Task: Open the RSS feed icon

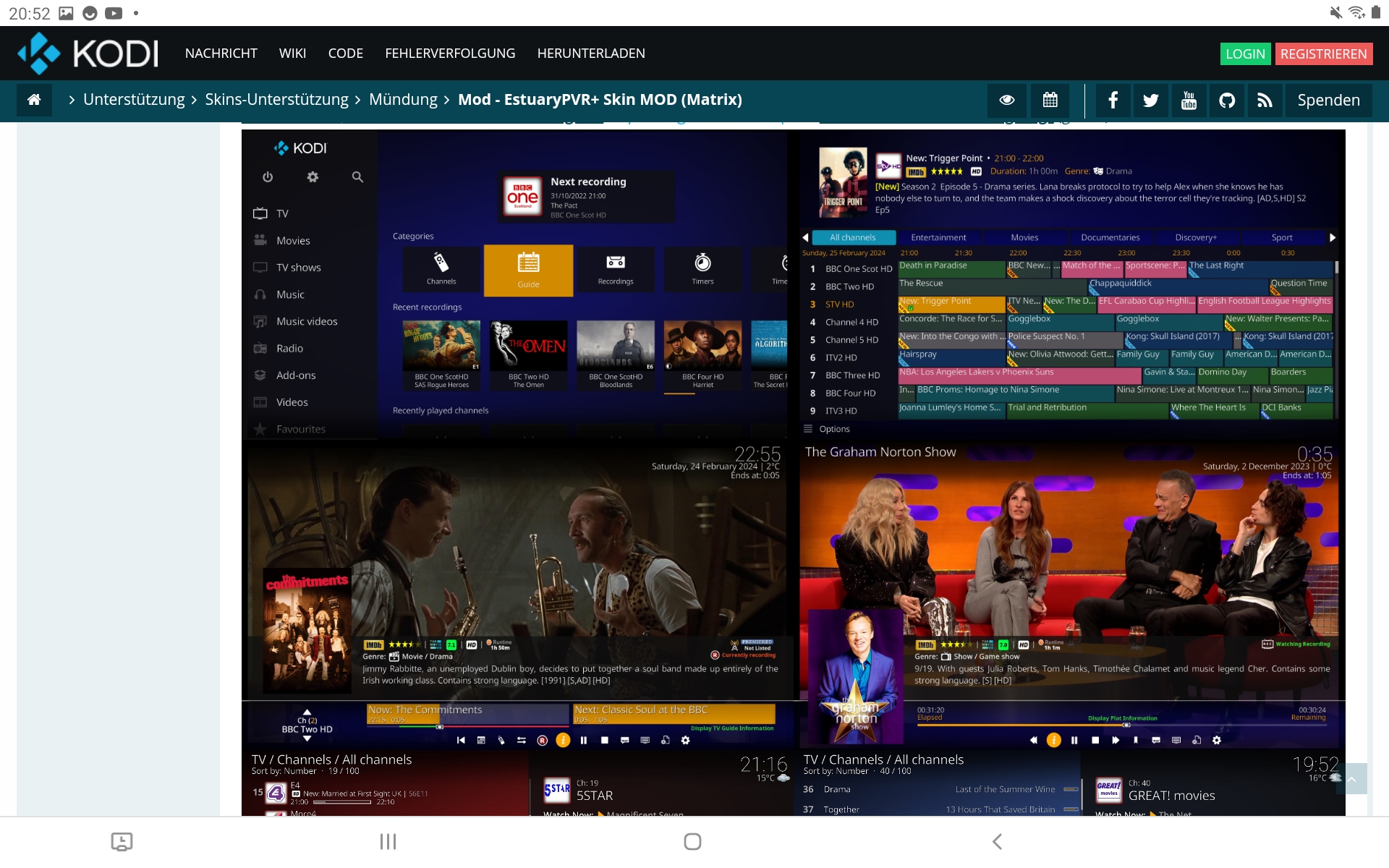Action: point(1265,100)
